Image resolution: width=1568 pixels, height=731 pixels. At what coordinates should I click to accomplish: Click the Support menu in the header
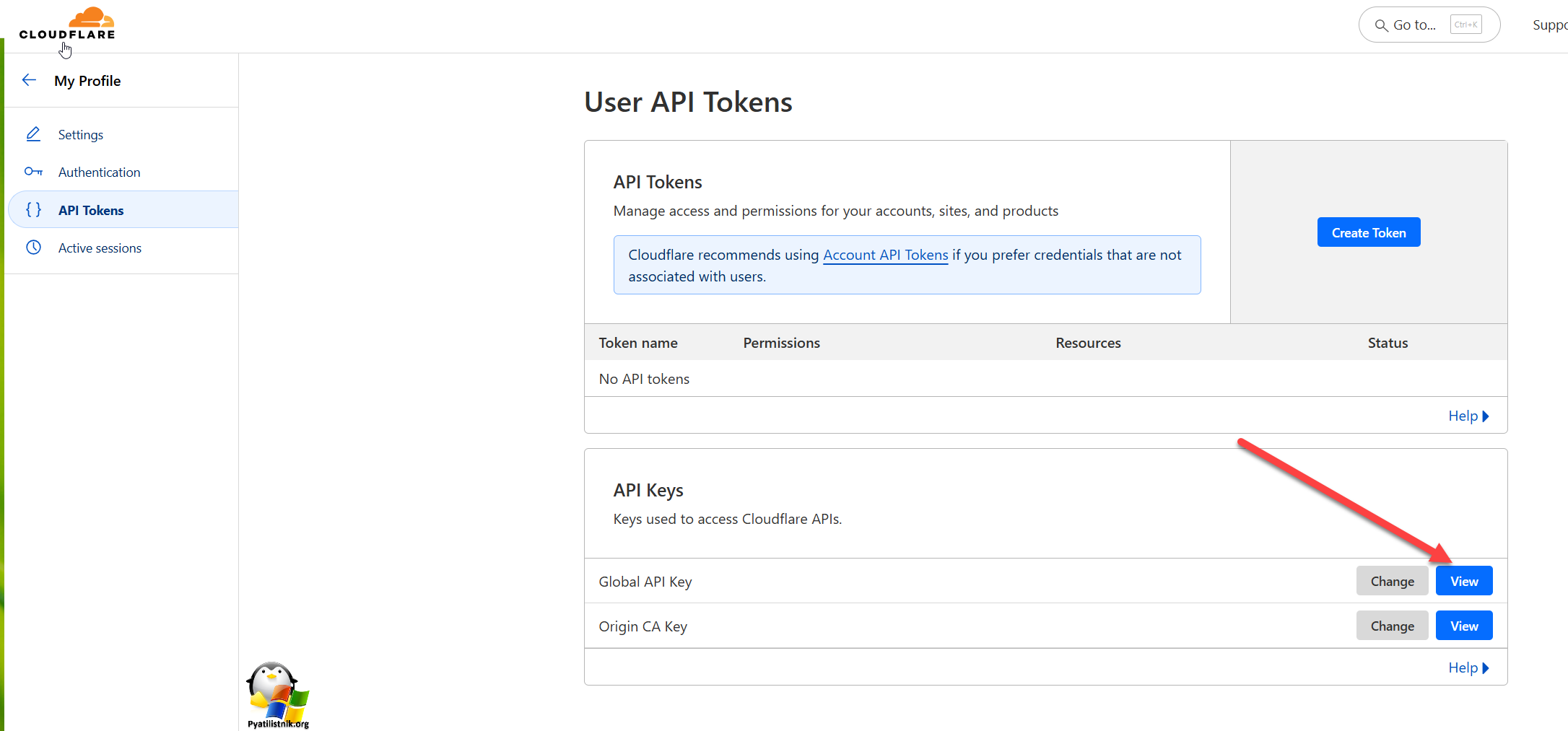pos(1550,25)
